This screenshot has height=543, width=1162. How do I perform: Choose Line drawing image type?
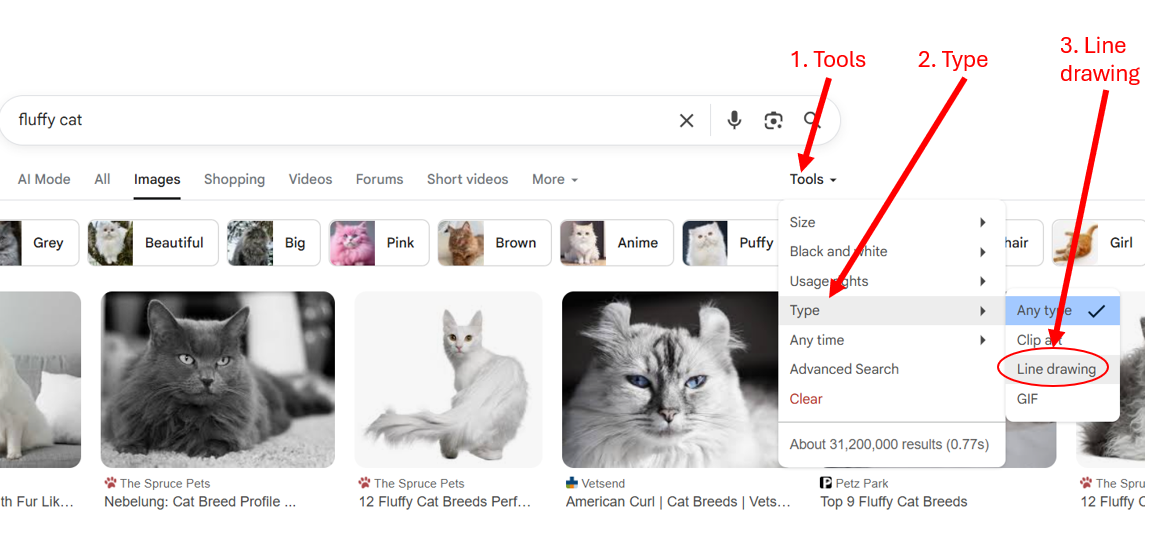point(1056,369)
